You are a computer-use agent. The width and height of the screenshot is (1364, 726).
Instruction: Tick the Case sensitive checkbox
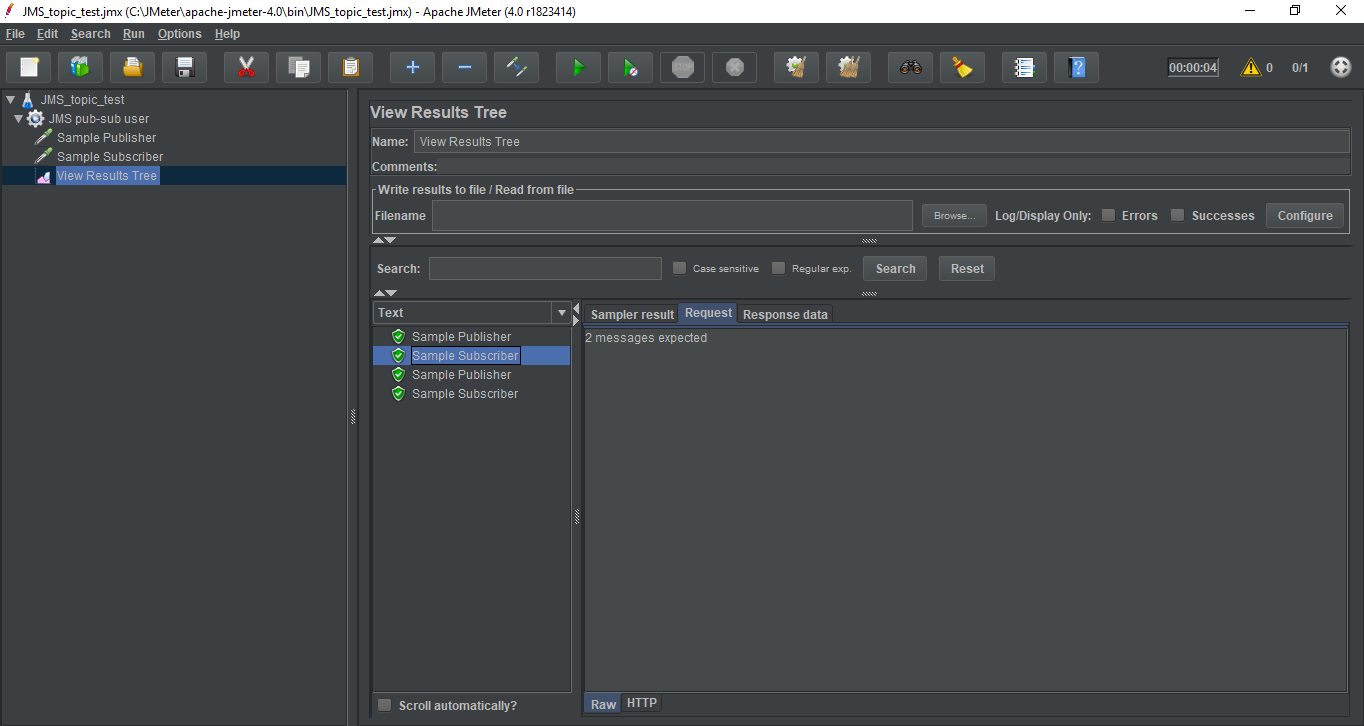click(680, 268)
